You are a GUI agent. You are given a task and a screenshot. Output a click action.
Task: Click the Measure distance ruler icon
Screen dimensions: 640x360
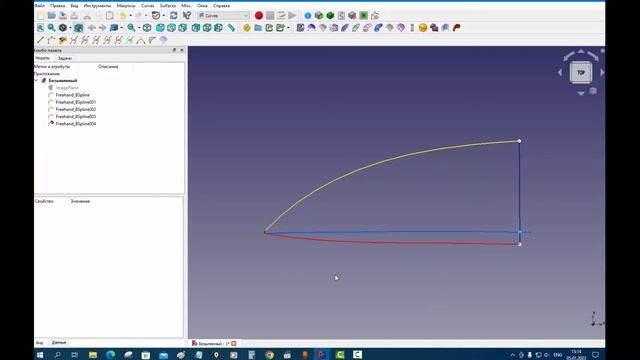(231, 28)
